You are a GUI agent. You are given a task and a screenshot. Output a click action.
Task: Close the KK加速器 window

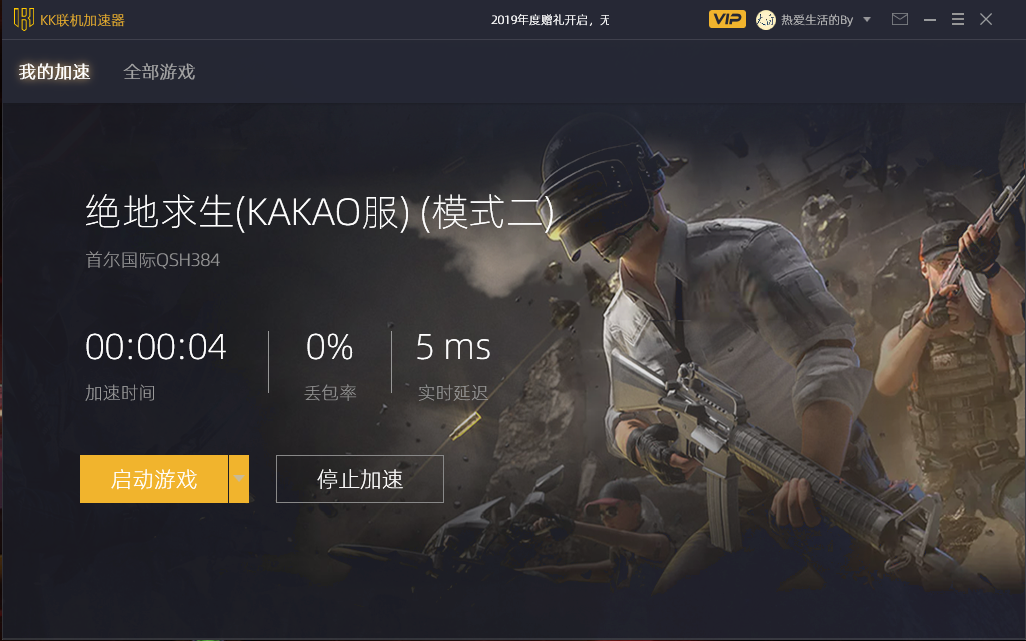(x=986, y=19)
